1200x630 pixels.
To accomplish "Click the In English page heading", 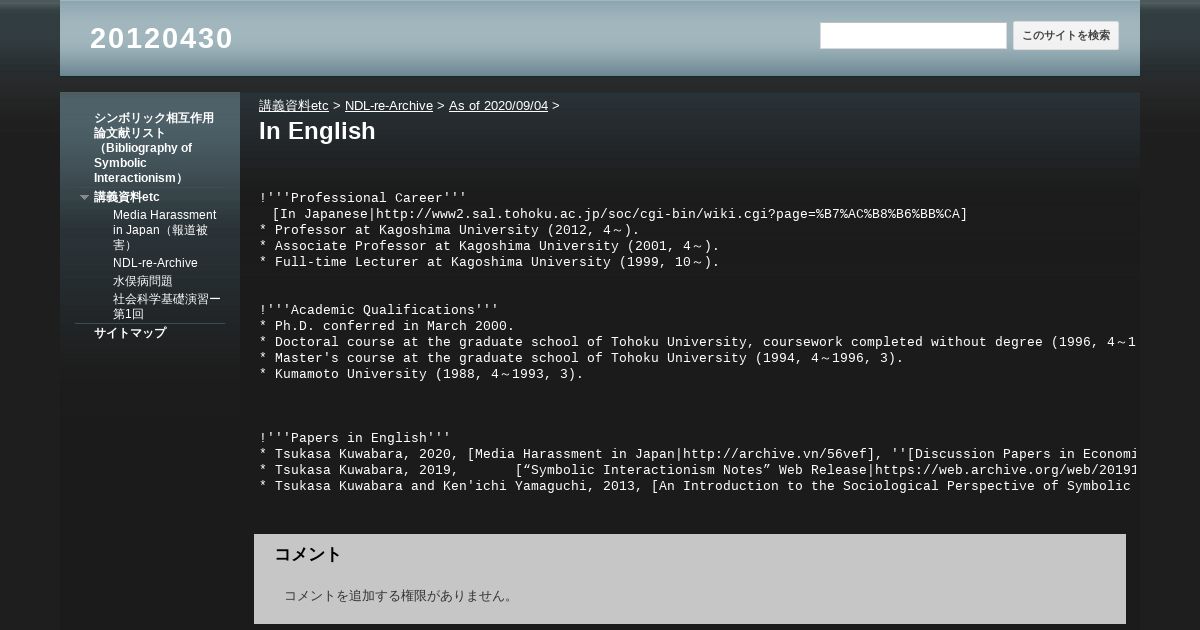I will (317, 131).
